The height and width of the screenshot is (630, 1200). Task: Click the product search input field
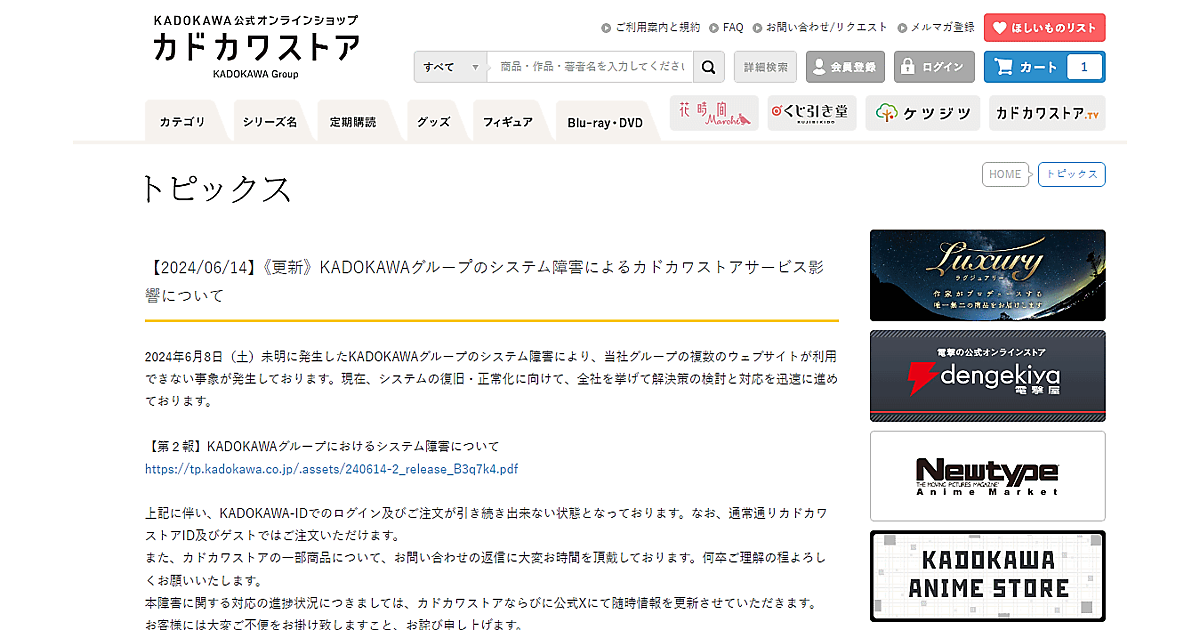pyautogui.click(x=592, y=67)
